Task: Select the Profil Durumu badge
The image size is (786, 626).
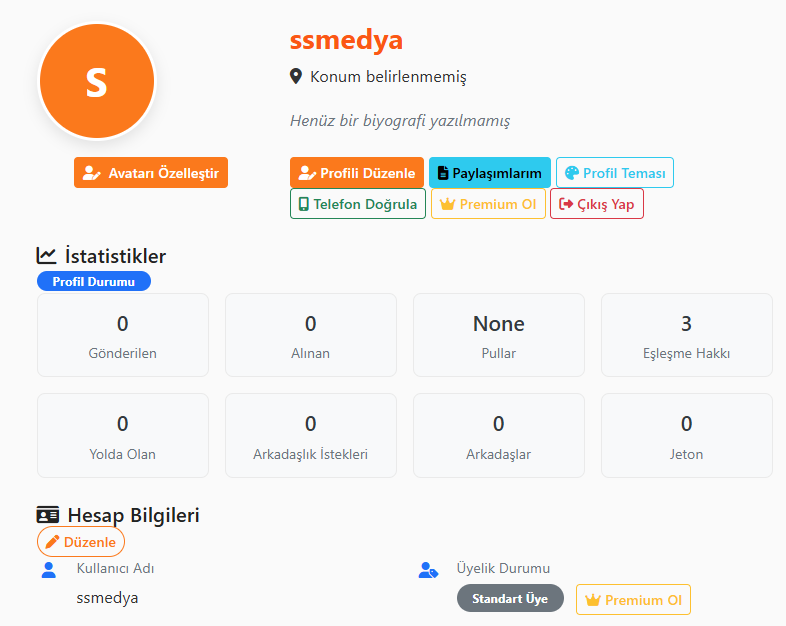Action: (x=94, y=281)
